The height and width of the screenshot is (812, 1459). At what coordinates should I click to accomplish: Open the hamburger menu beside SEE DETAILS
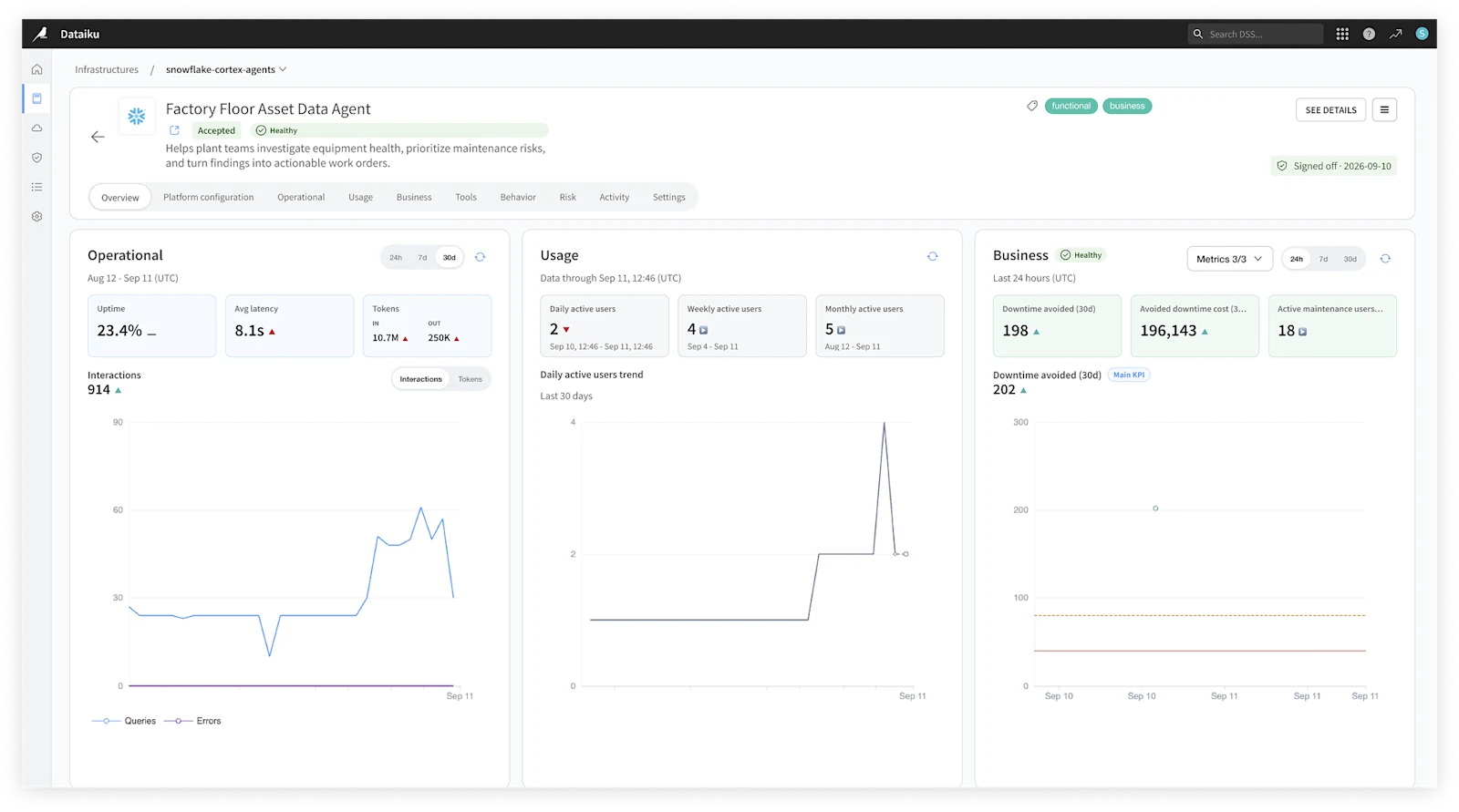coord(1384,110)
